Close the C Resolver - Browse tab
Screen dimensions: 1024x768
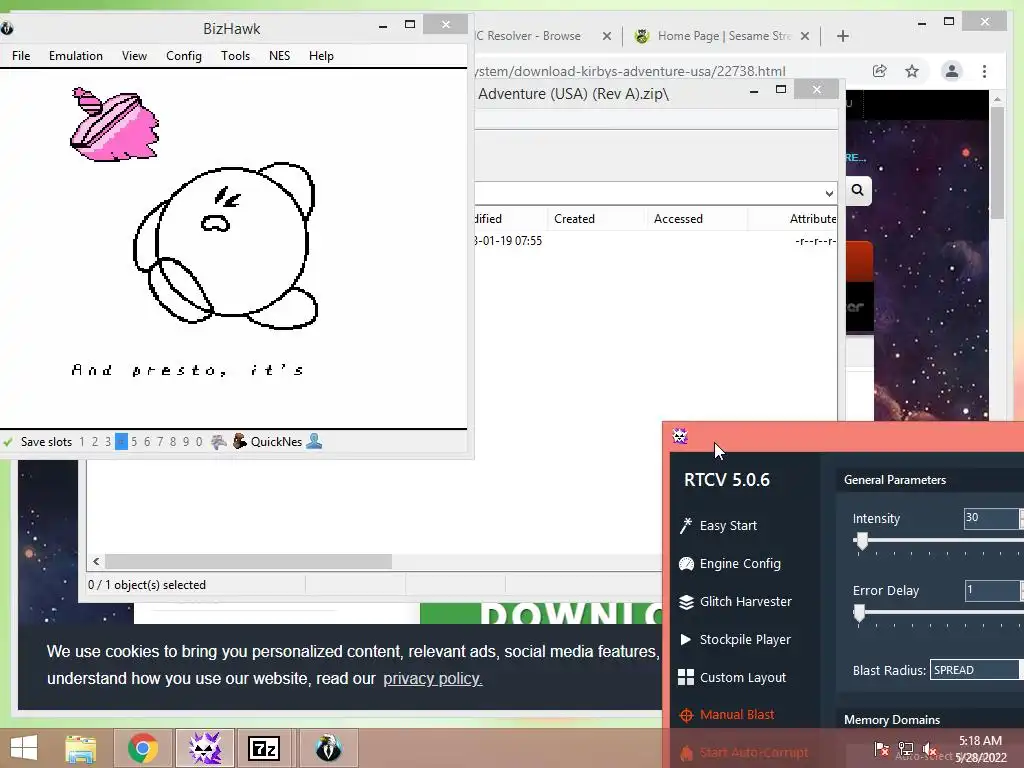click(x=607, y=36)
